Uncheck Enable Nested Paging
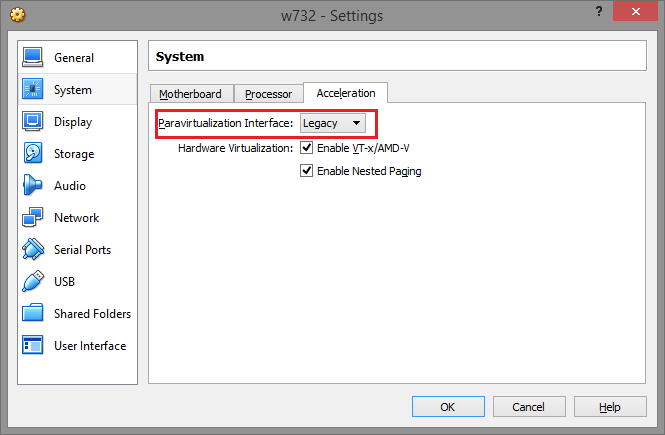 click(307, 171)
